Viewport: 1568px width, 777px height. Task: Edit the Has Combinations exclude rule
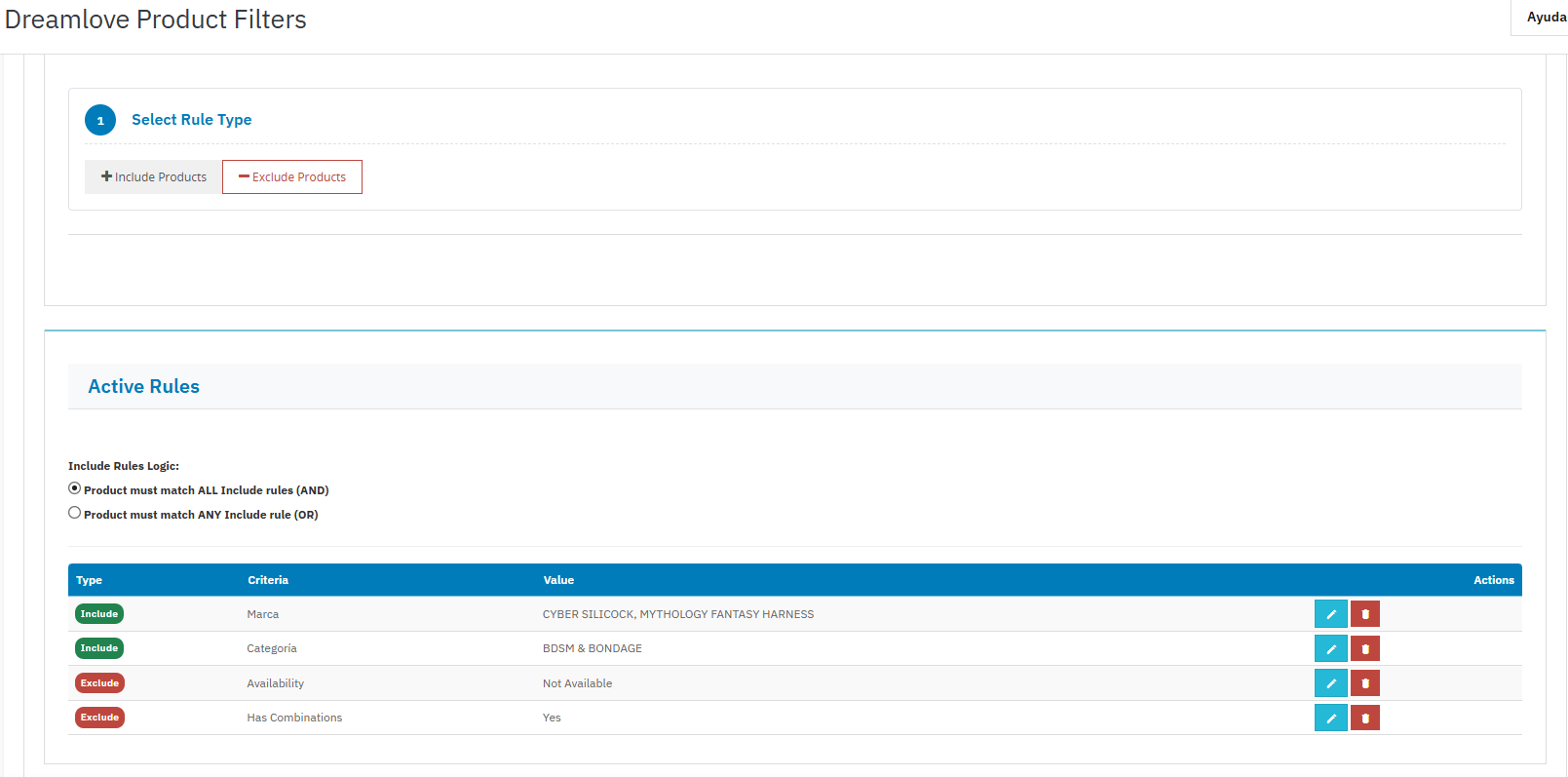tap(1330, 718)
